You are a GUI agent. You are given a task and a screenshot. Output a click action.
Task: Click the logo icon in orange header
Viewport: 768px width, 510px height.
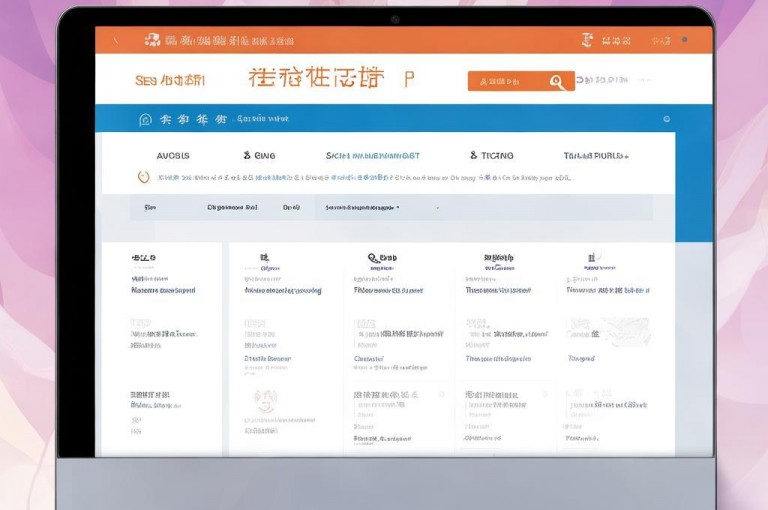tap(152, 40)
